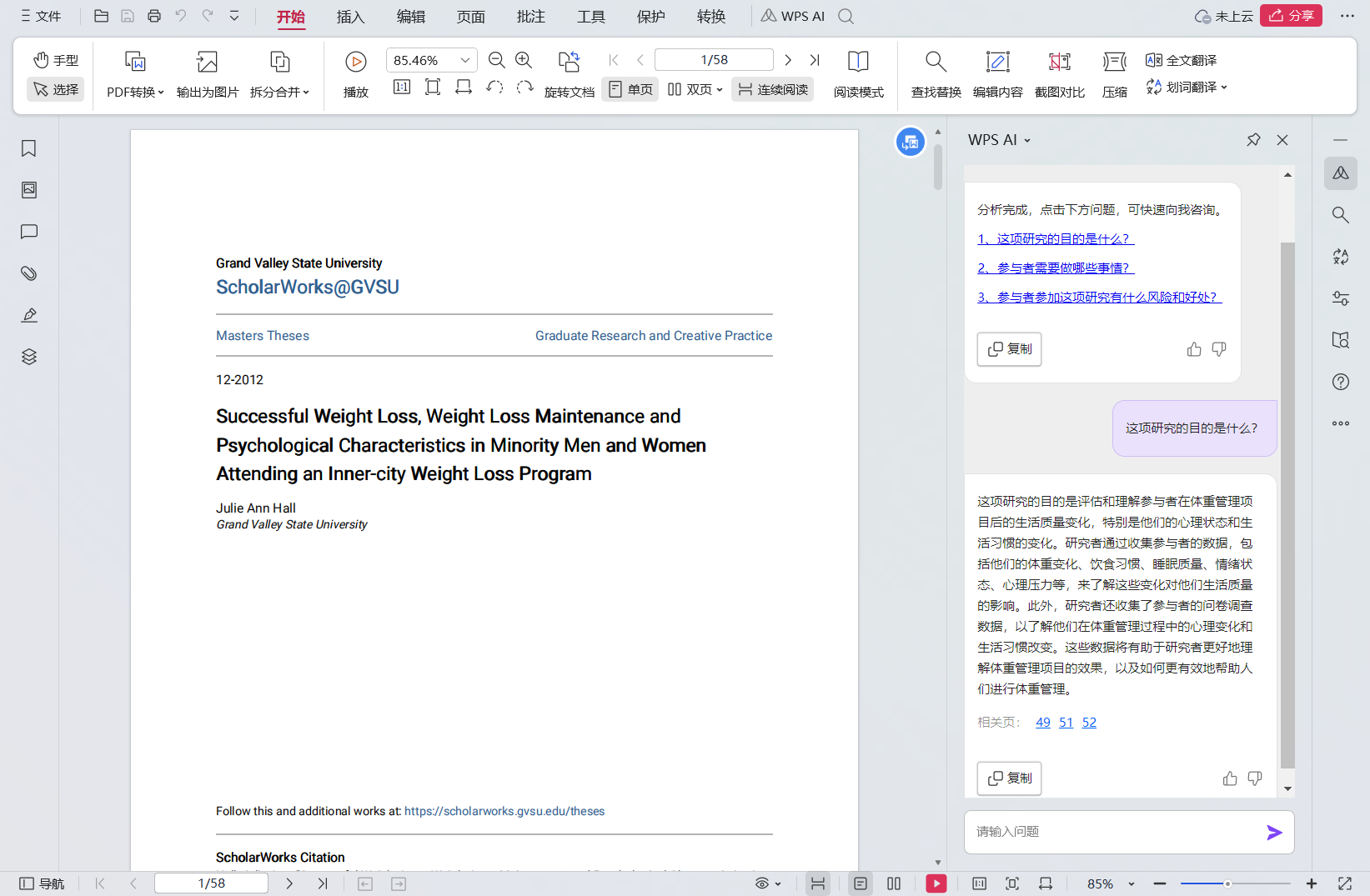Click the 分享 share button
Viewport: 1370px width, 896px height.
click(1291, 16)
